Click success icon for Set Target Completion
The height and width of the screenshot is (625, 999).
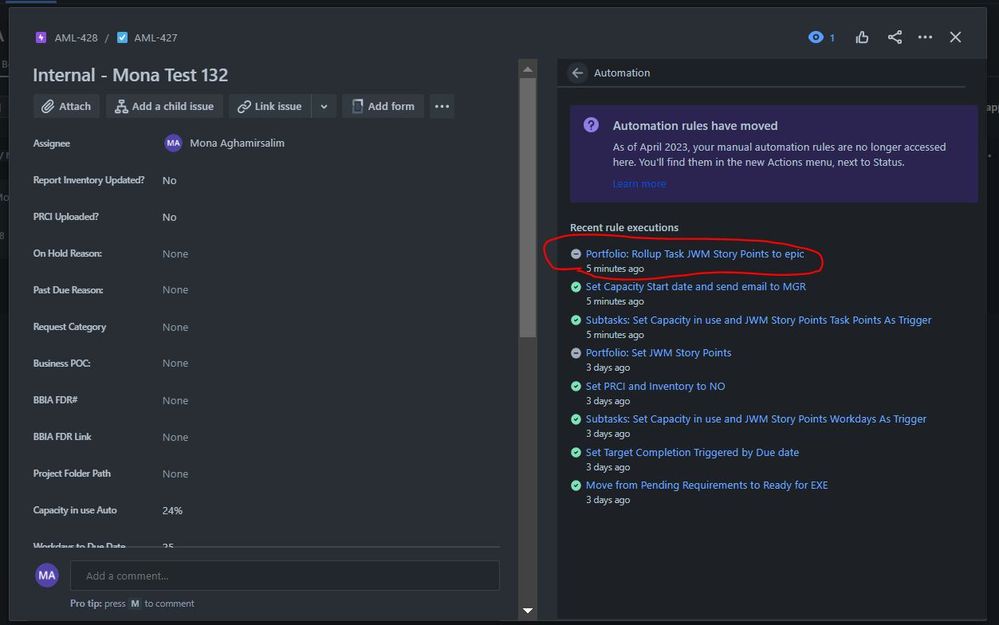click(x=576, y=452)
